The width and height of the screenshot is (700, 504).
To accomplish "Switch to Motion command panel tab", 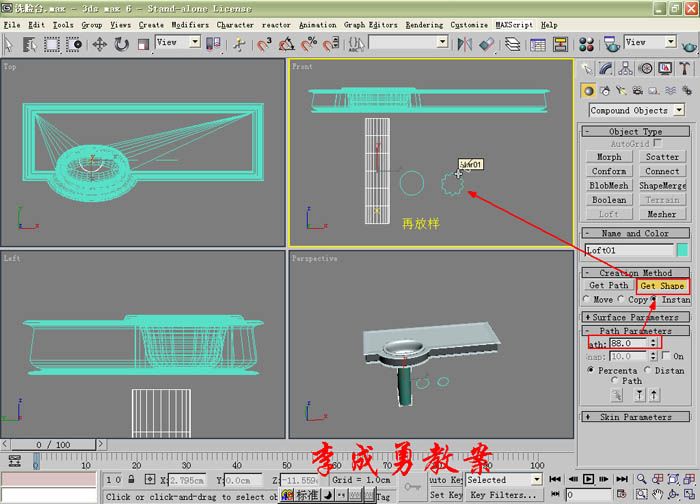I will pyautogui.click(x=645, y=68).
